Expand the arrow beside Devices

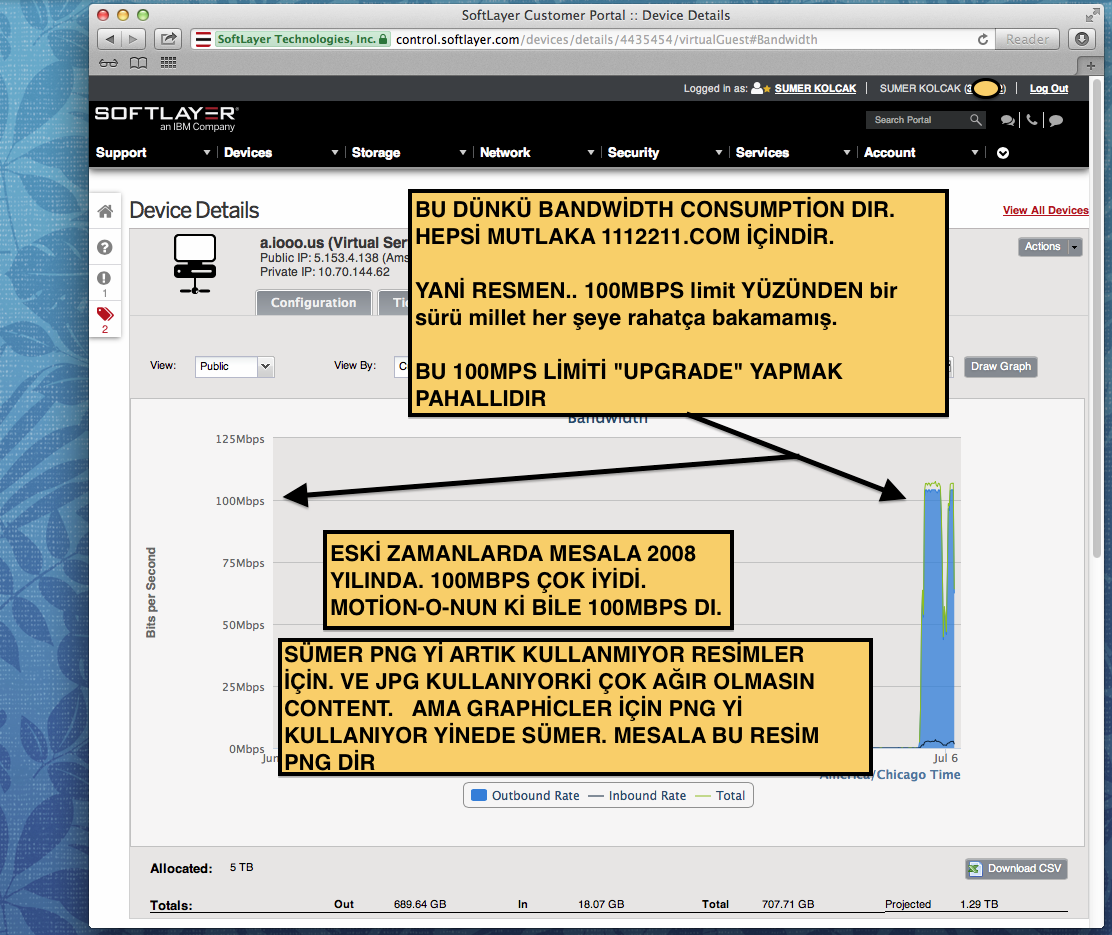point(335,153)
